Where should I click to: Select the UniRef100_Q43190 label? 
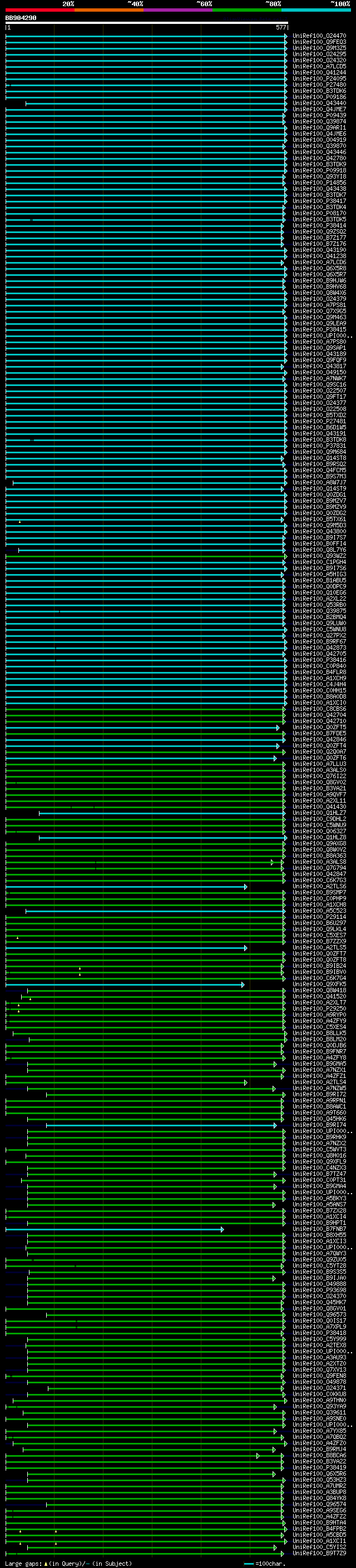tap(319, 250)
